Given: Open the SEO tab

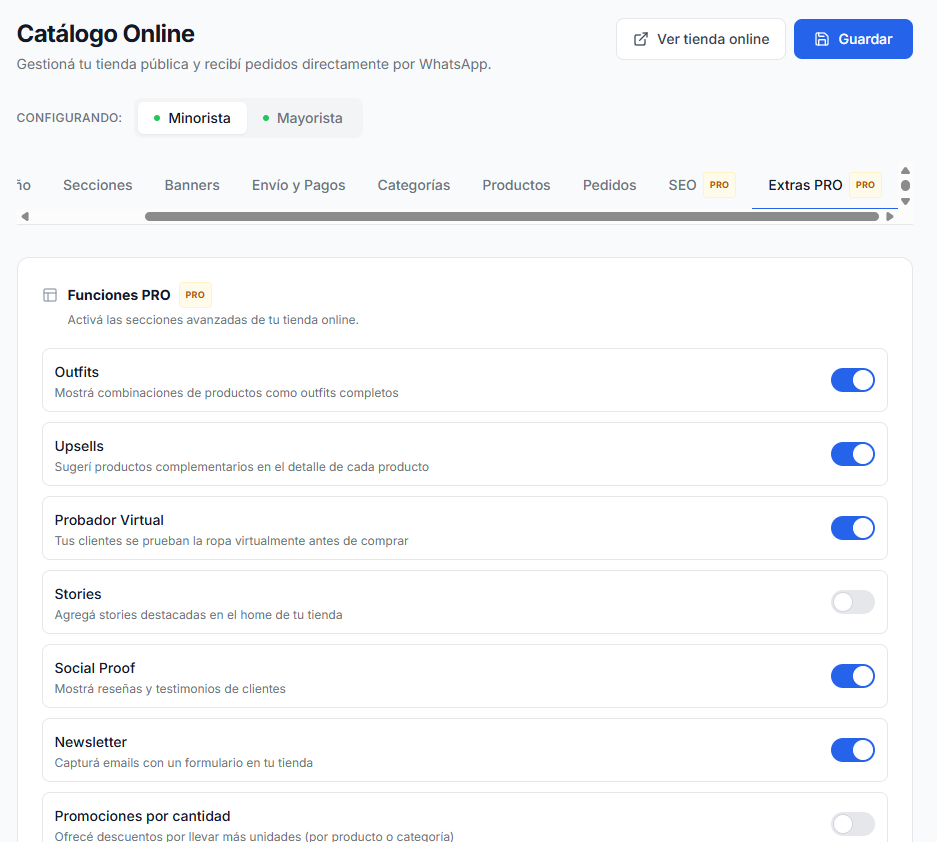Looking at the screenshot, I should pyautogui.click(x=702, y=185).
